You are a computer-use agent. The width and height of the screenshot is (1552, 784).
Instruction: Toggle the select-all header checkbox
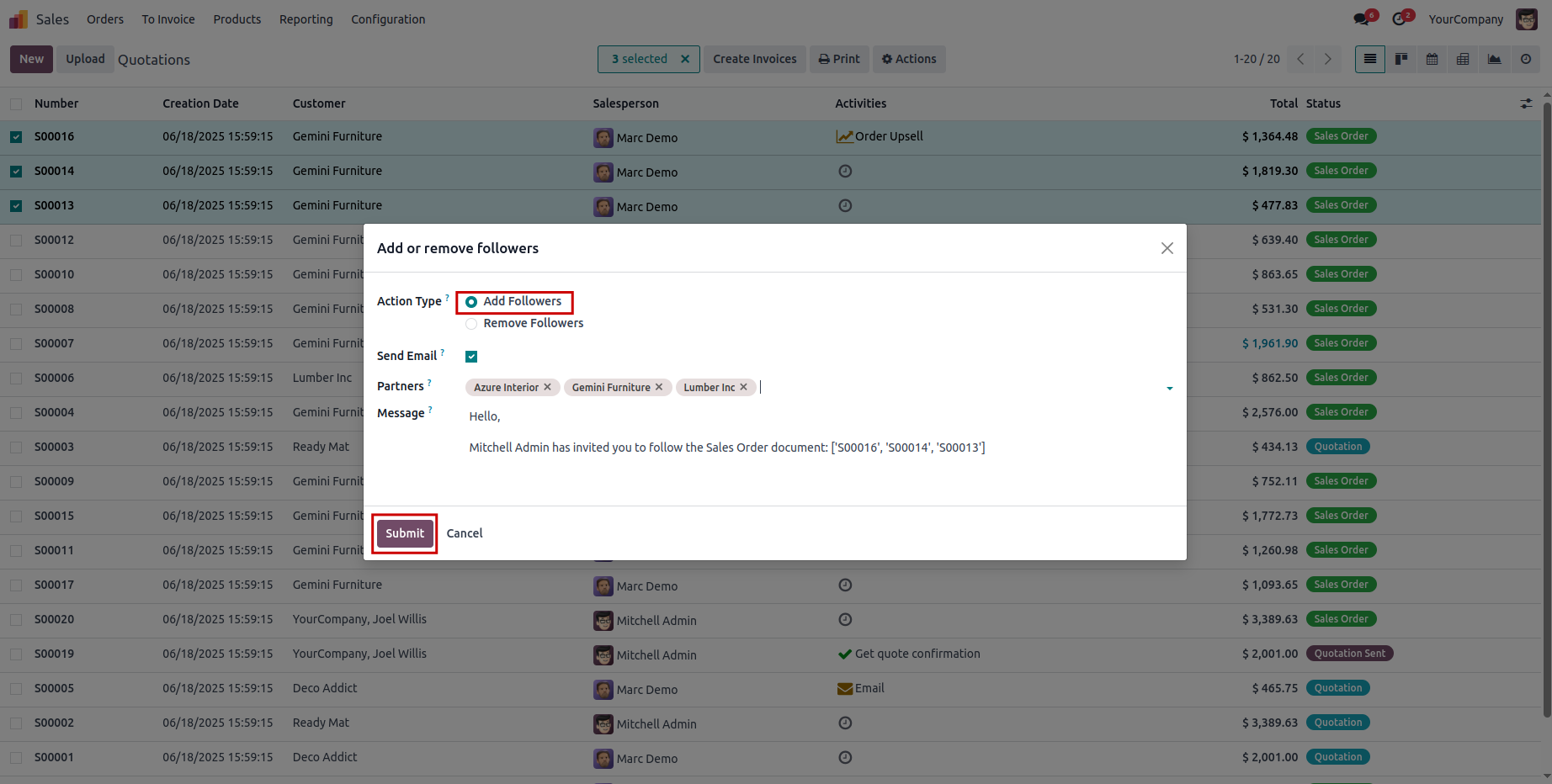click(x=16, y=104)
